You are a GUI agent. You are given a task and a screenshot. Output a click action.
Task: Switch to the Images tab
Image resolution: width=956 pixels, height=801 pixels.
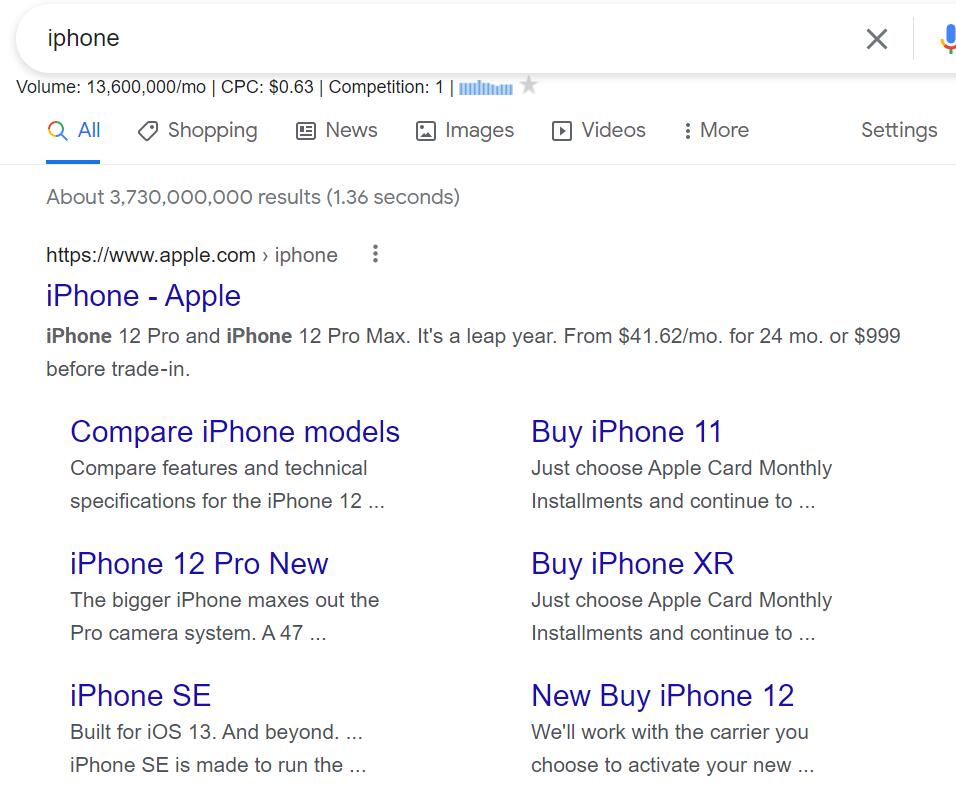(465, 130)
